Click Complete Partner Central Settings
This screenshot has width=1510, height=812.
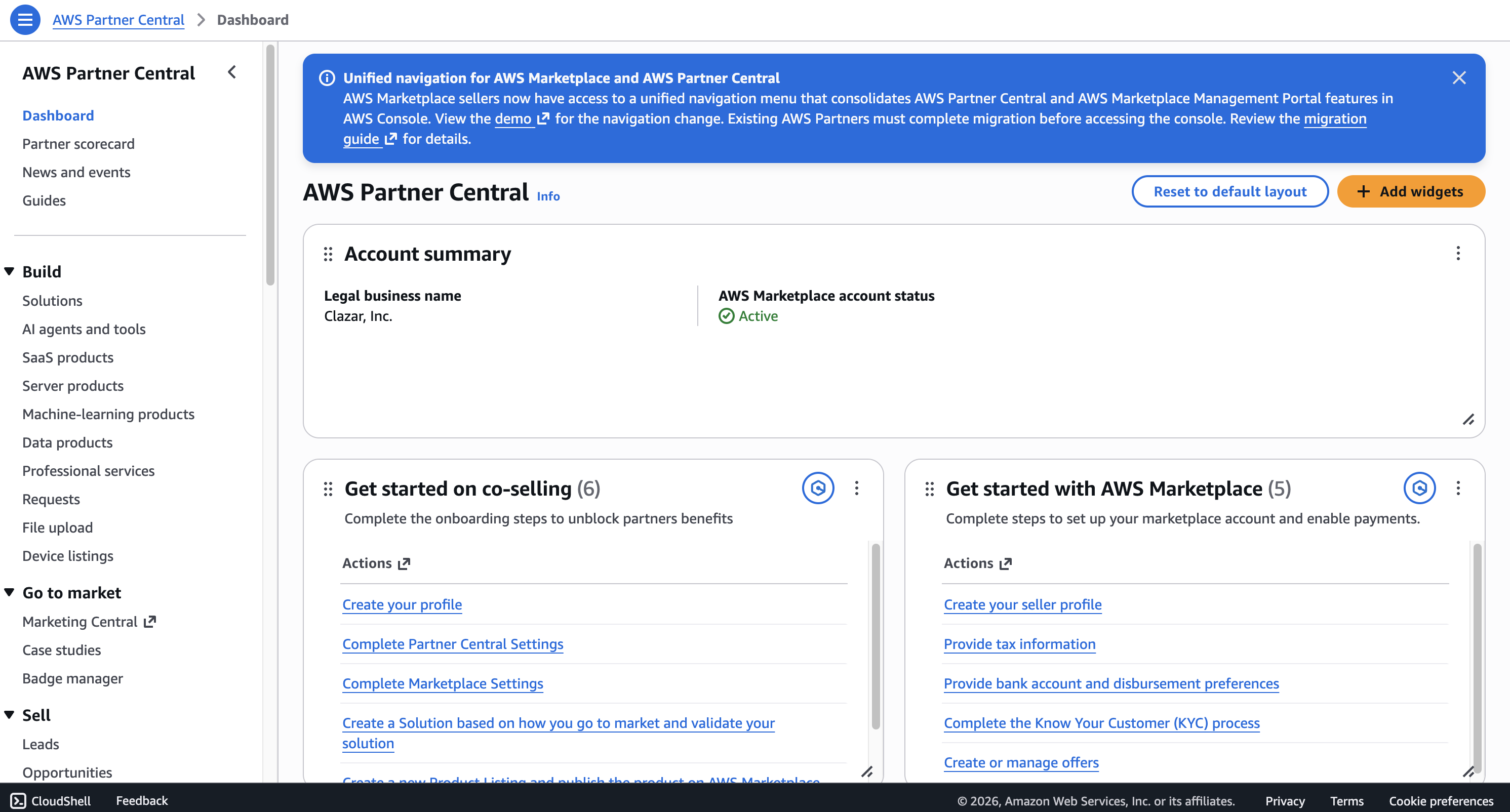[453, 644]
